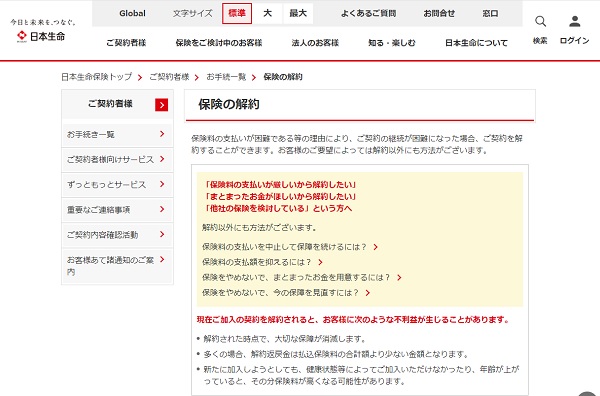Image resolution: width=600 pixels, height=396 pixels.
Task: Click chevron on 重要なご連絡事項 row
Action: click(x=162, y=209)
